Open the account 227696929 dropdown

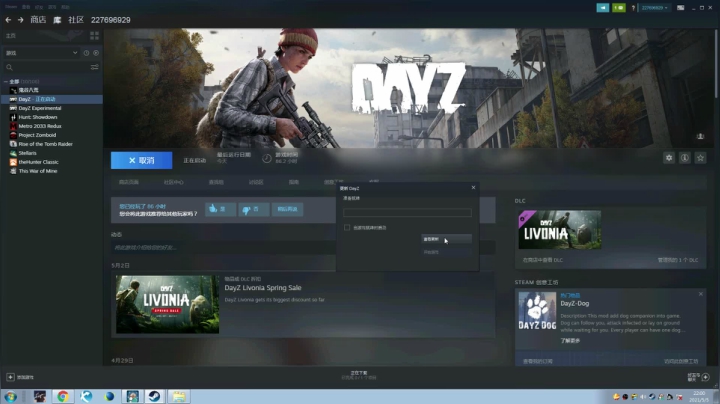[x=654, y=8]
